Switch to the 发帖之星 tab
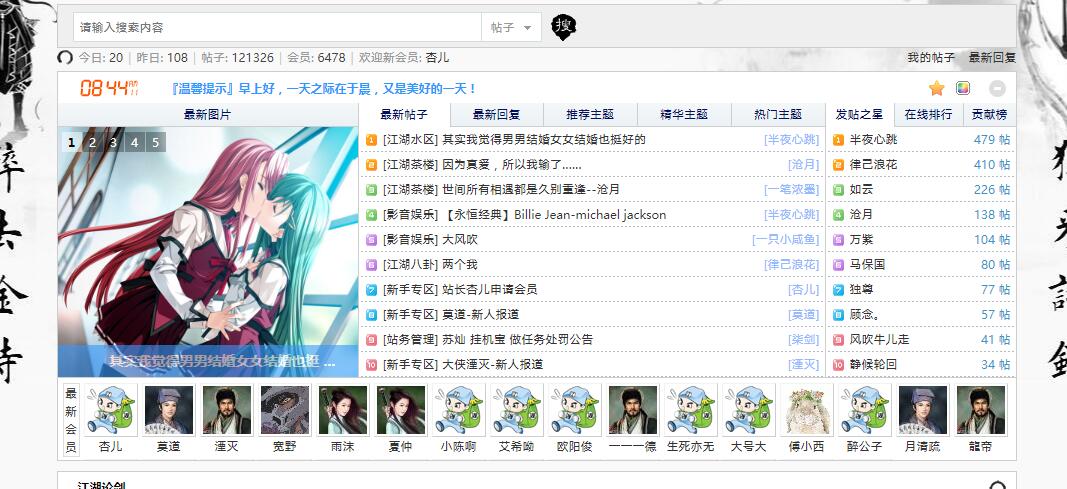Viewport: 1067px width, 489px height. point(859,114)
